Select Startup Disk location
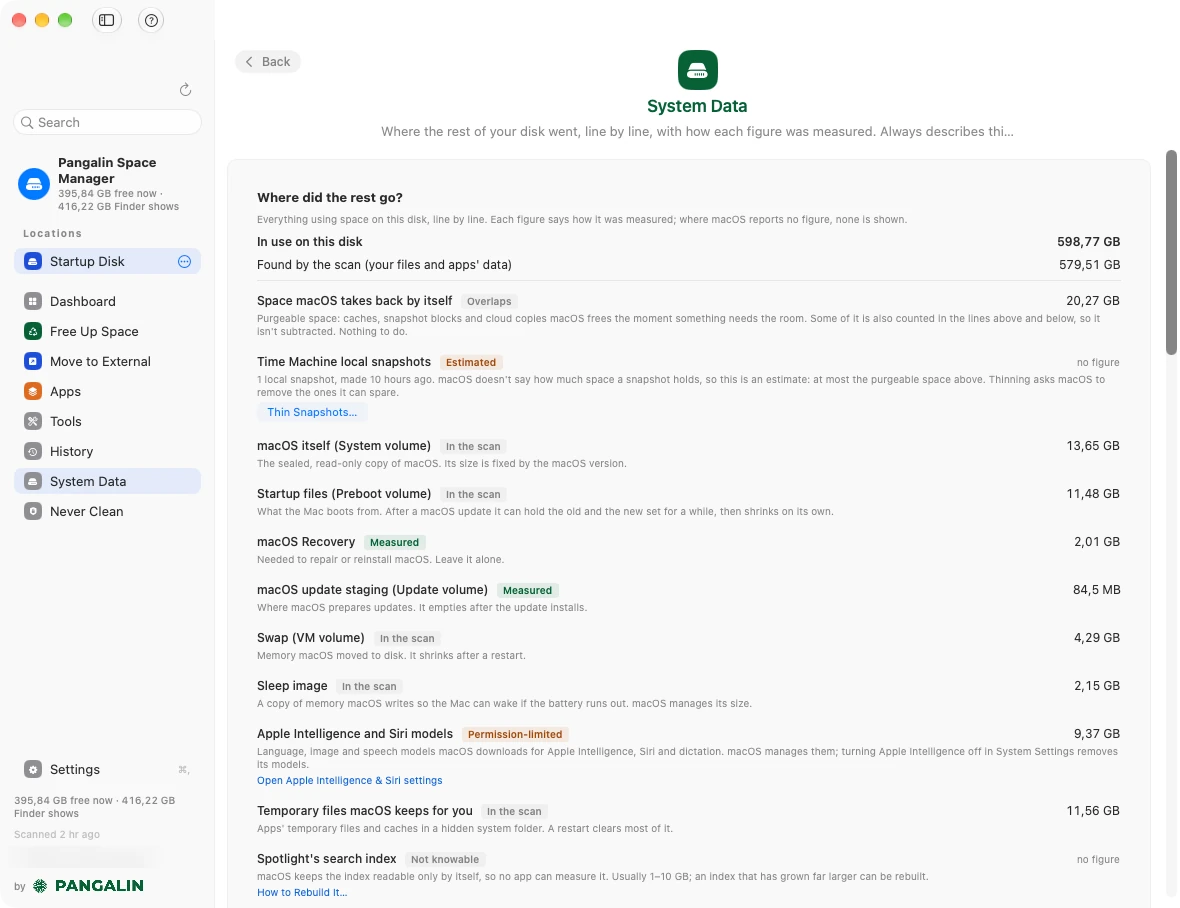This screenshot has width=1180, height=908. (x=108, y=261)
